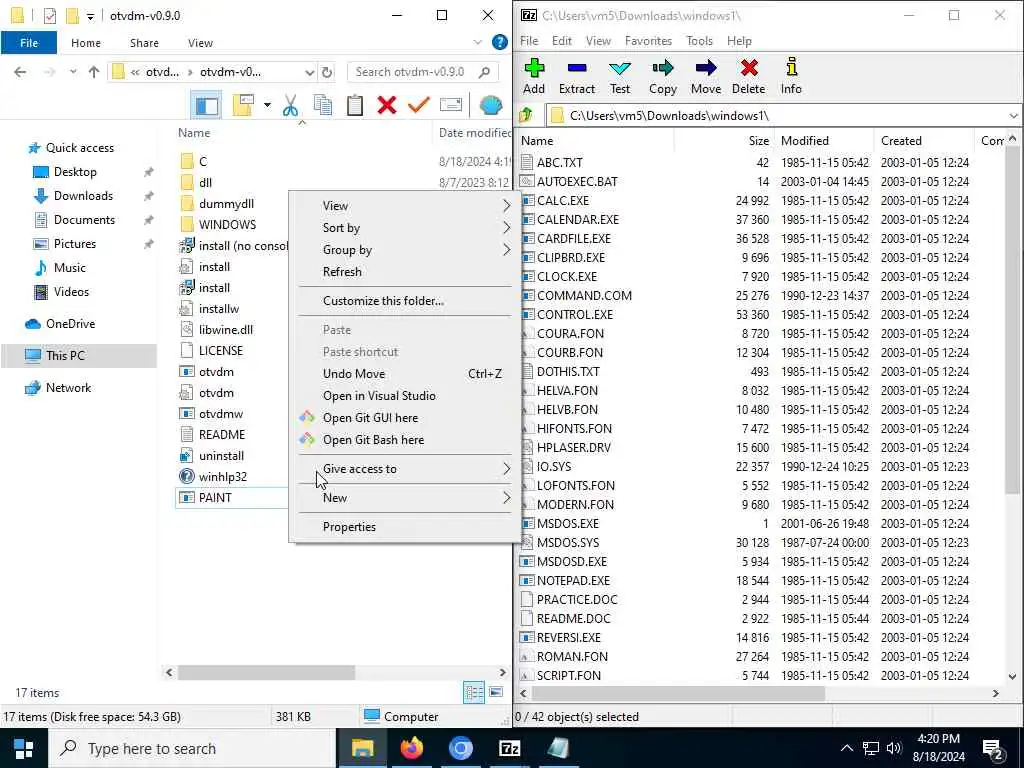
Task: Toggle the navigation pane icon in Explorer toolbar
Action: click(206, 105)
